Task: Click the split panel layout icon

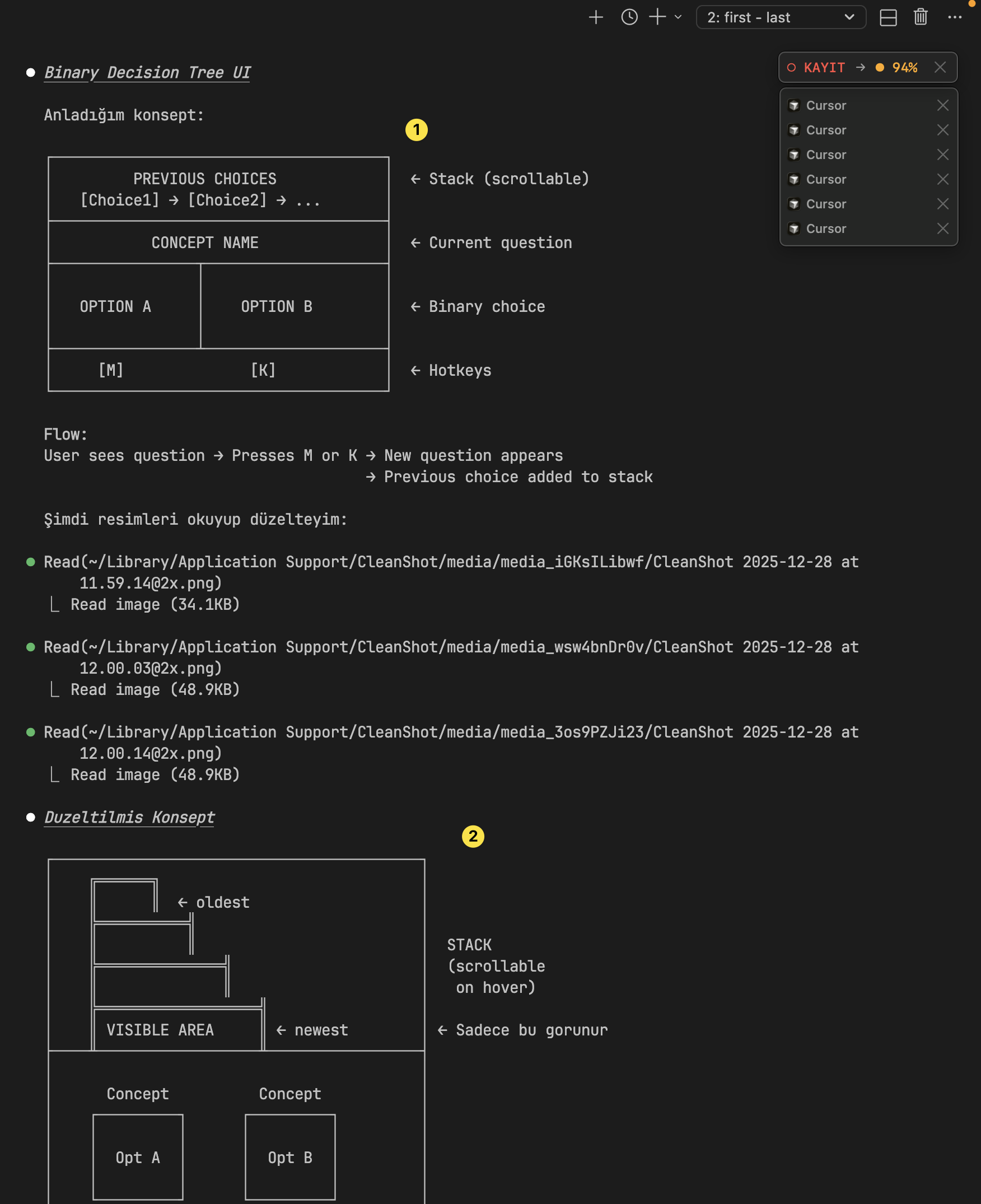Action: 887,17
